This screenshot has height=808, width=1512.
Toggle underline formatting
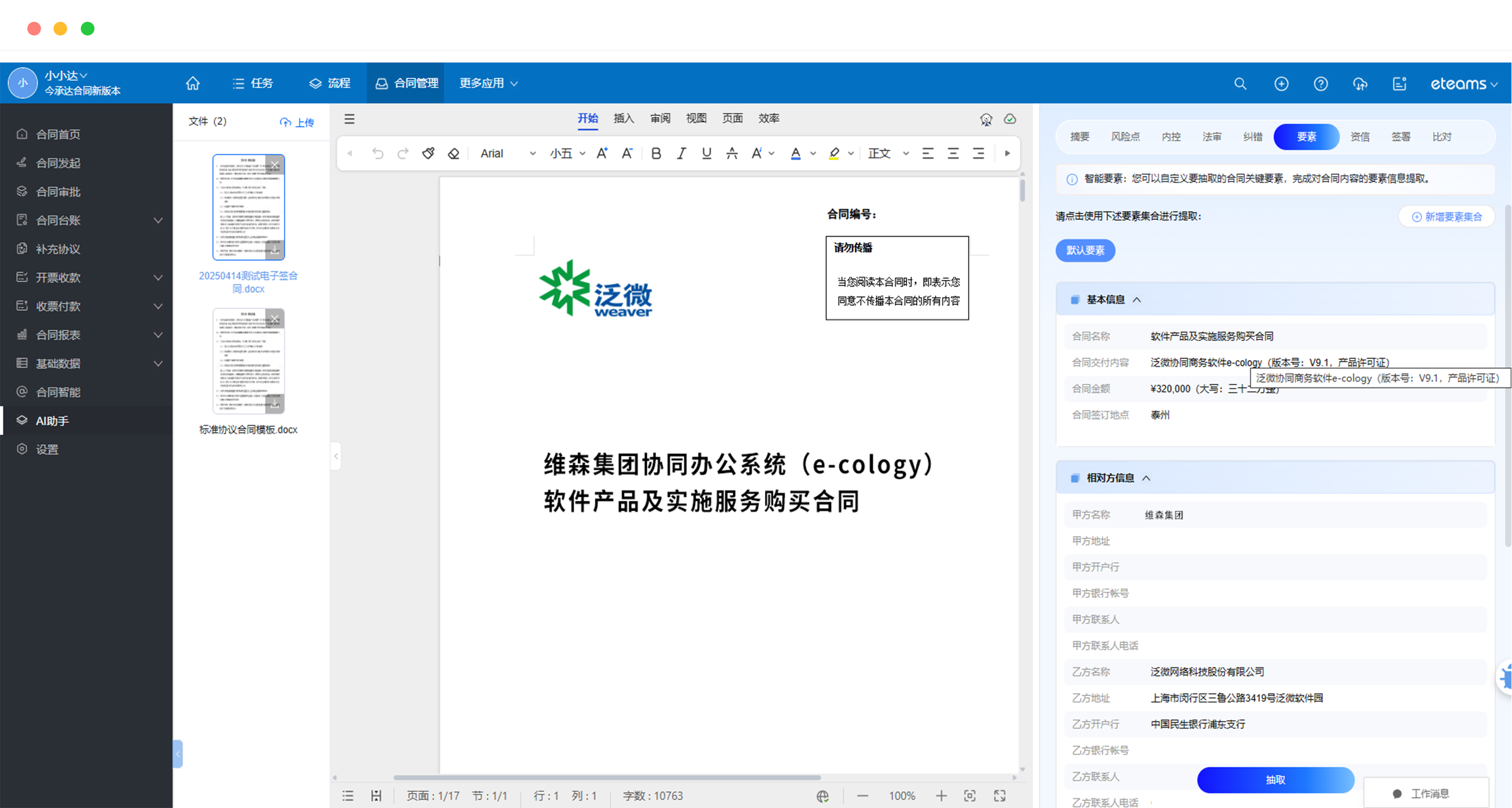pos(706,153)
